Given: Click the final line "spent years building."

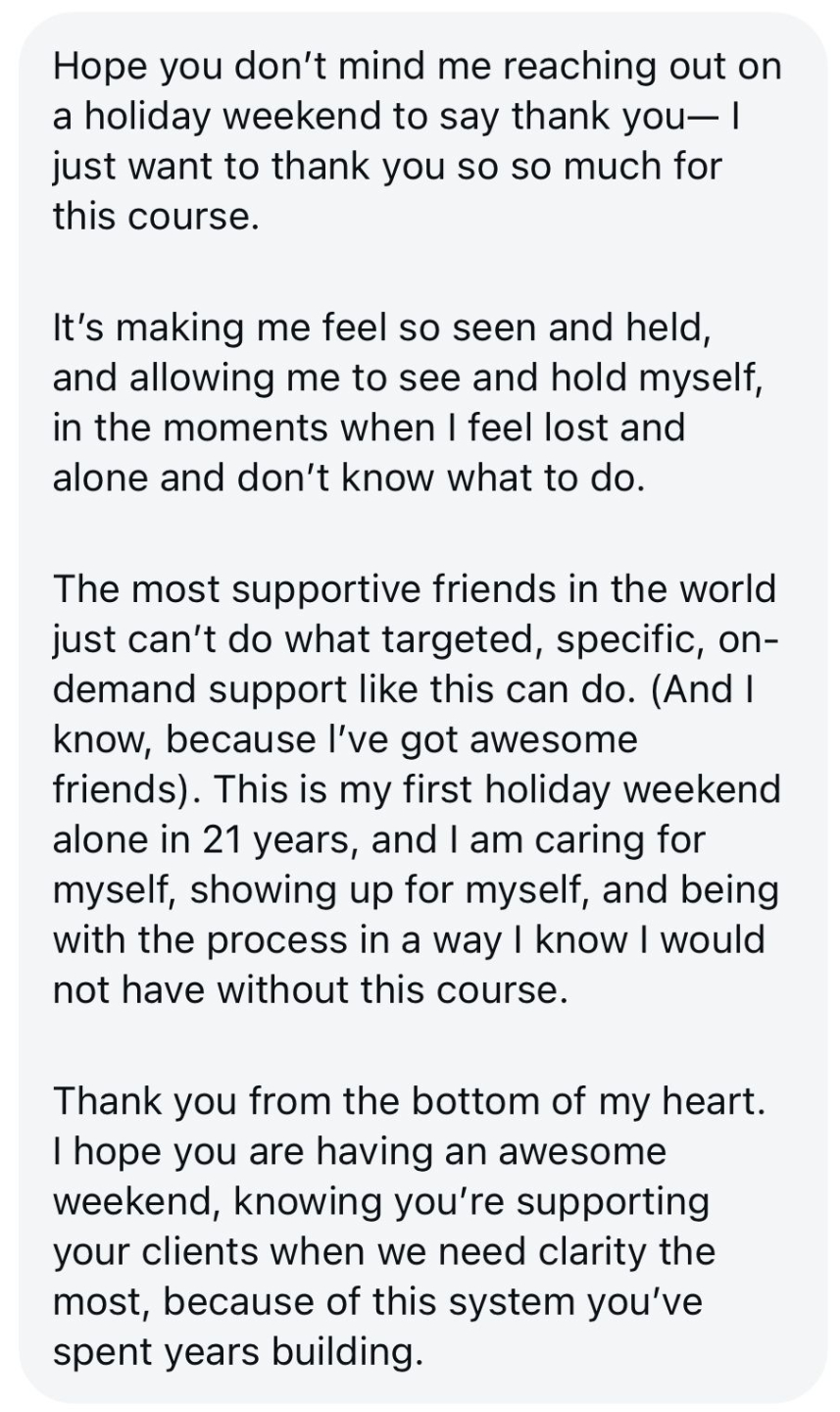Looking at the screenshot, I should tap(237, 1353).
